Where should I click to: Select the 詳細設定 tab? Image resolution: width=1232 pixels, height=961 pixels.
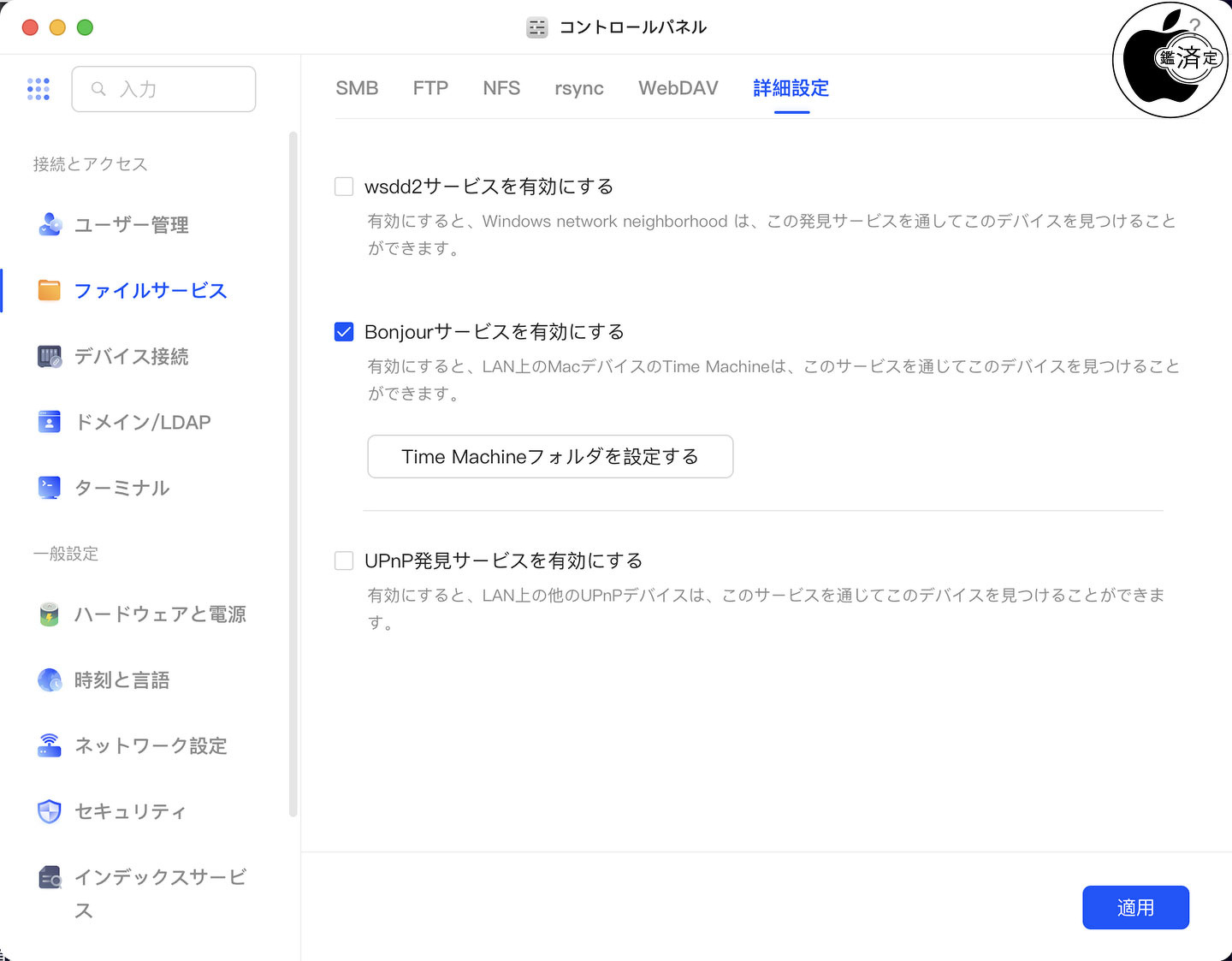791,88
